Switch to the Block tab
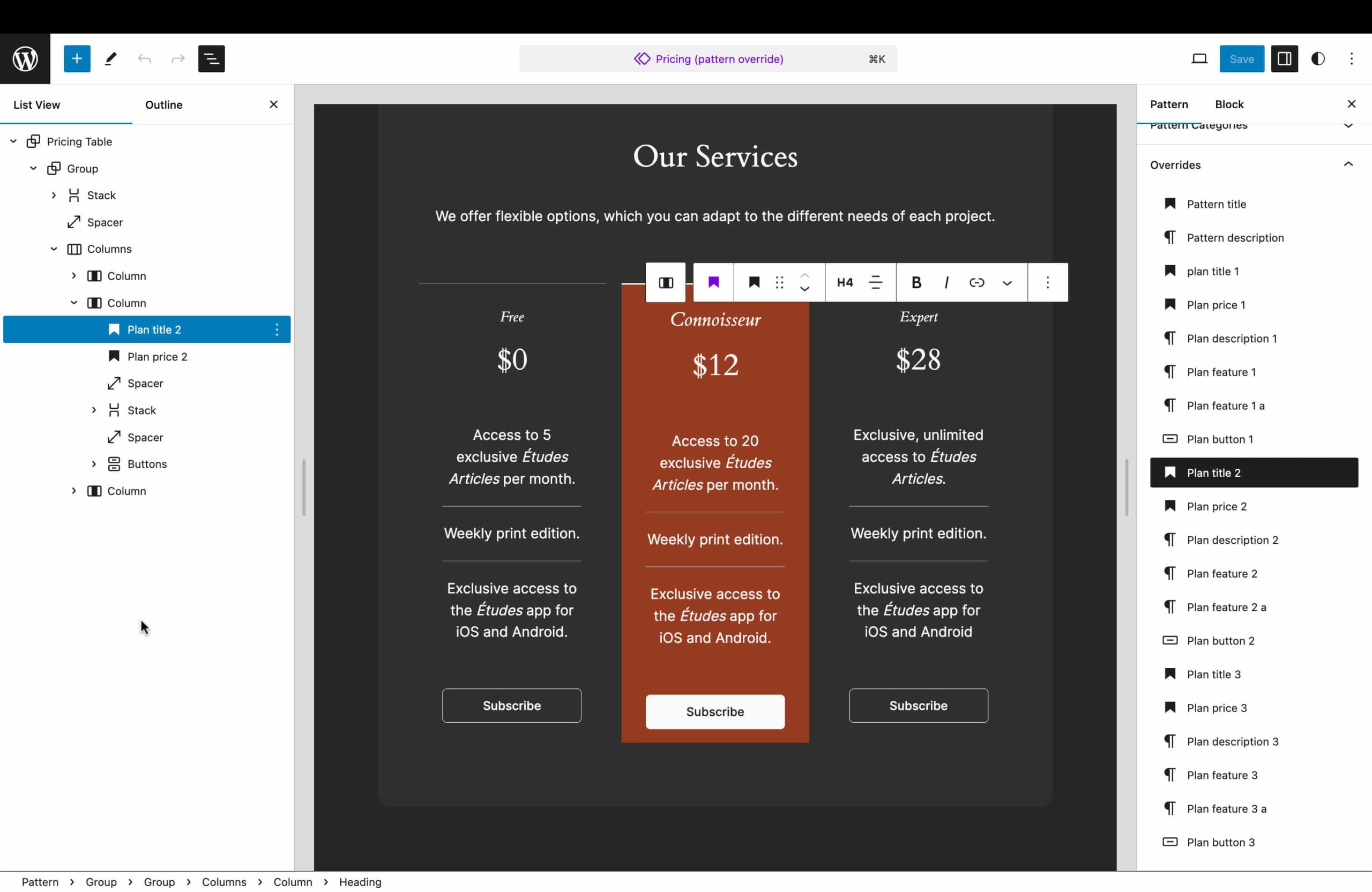The image size is (1372, 892). coord(1229,104)
